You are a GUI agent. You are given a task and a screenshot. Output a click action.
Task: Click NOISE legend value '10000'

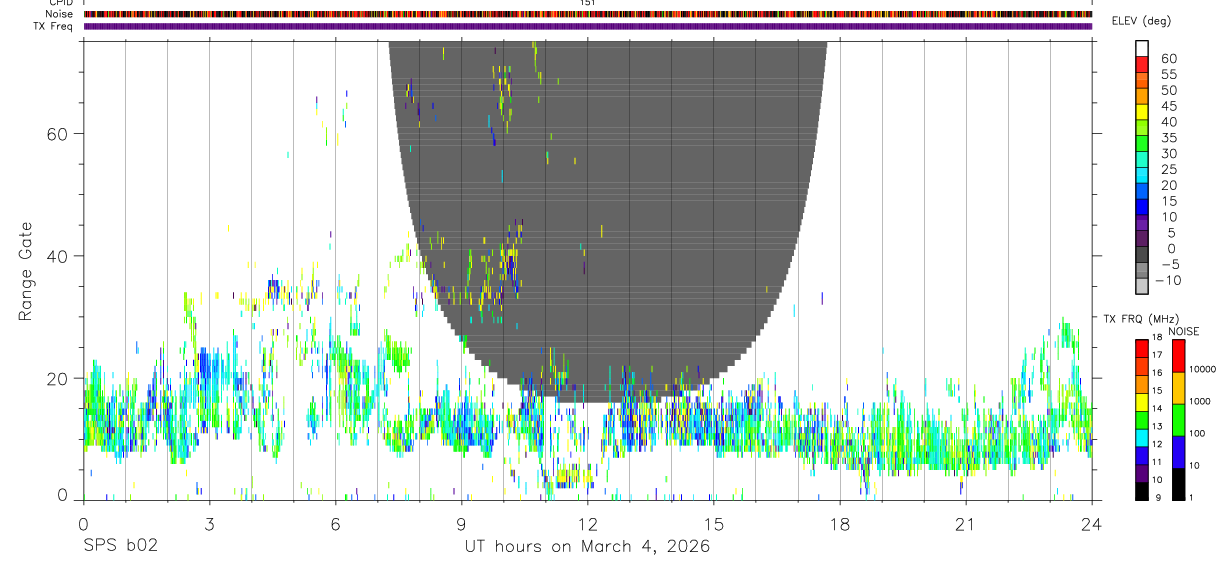pyautogui.click(x=1204, y=369)
